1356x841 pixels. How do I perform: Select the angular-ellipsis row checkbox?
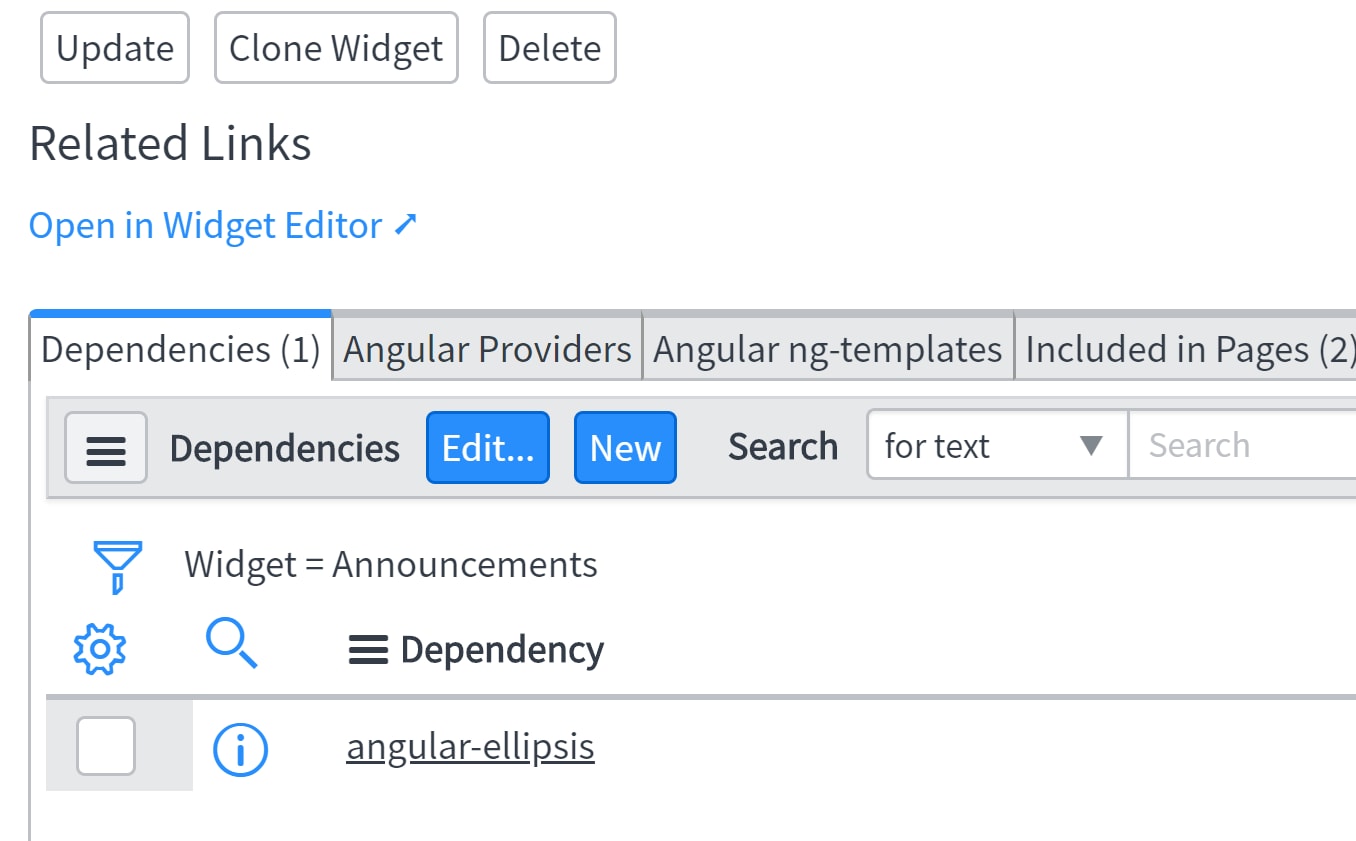[x=106, y=746]
